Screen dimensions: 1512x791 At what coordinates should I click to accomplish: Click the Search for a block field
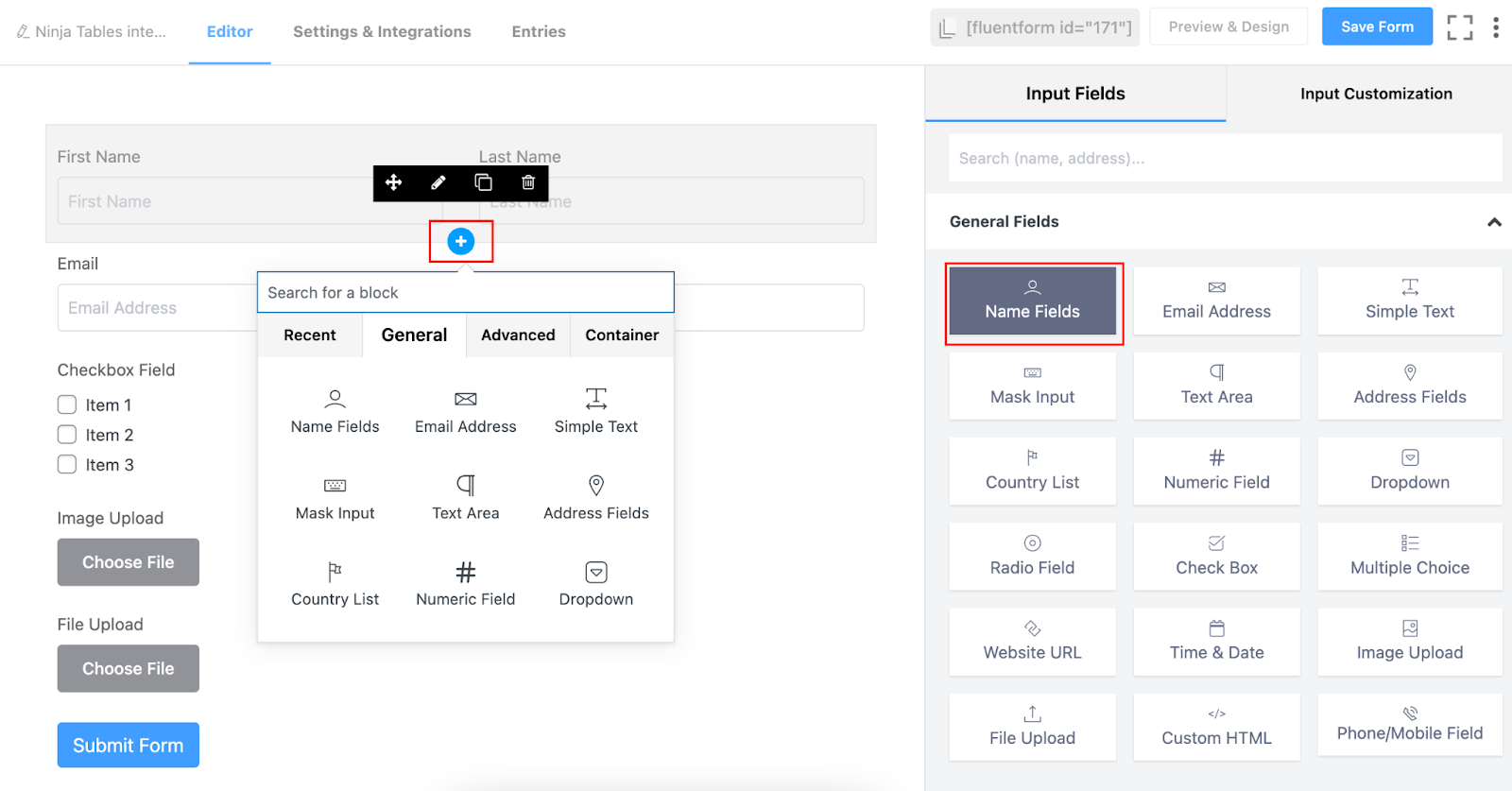click(x=465, y=293)
